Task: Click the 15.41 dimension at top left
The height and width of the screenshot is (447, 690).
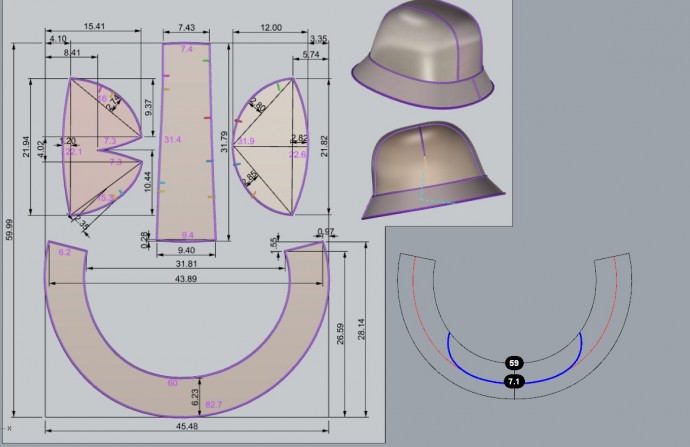Action: coord(95,27)
